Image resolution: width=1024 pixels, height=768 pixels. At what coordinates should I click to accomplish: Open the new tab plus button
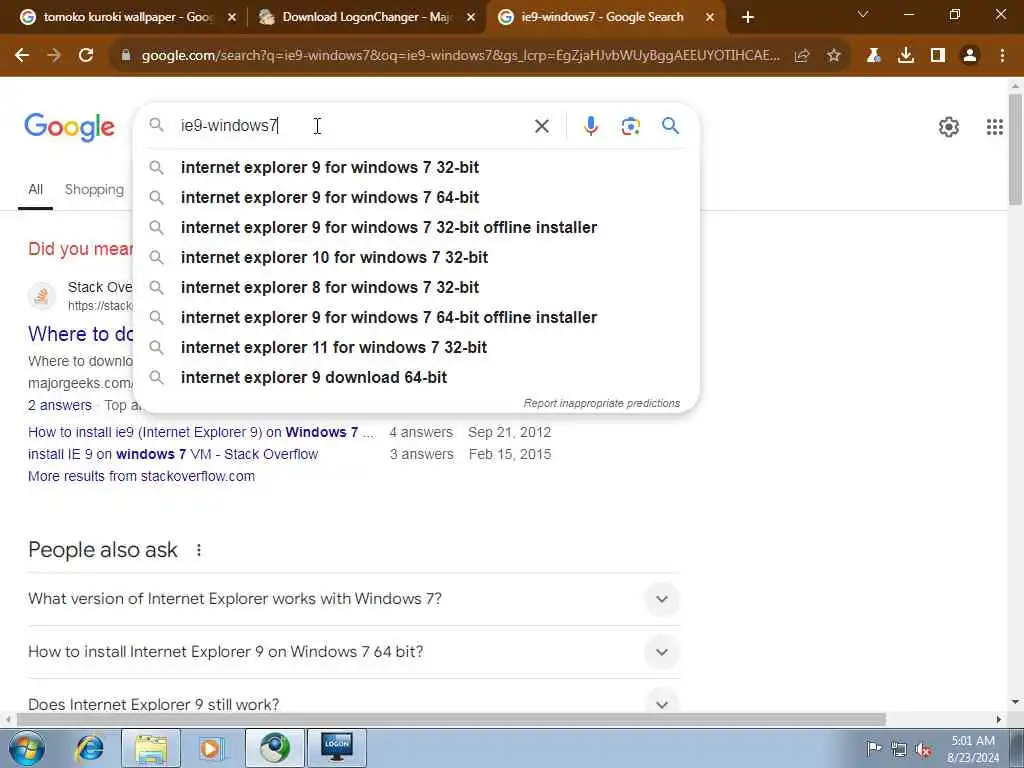click(x=748, y=18)
